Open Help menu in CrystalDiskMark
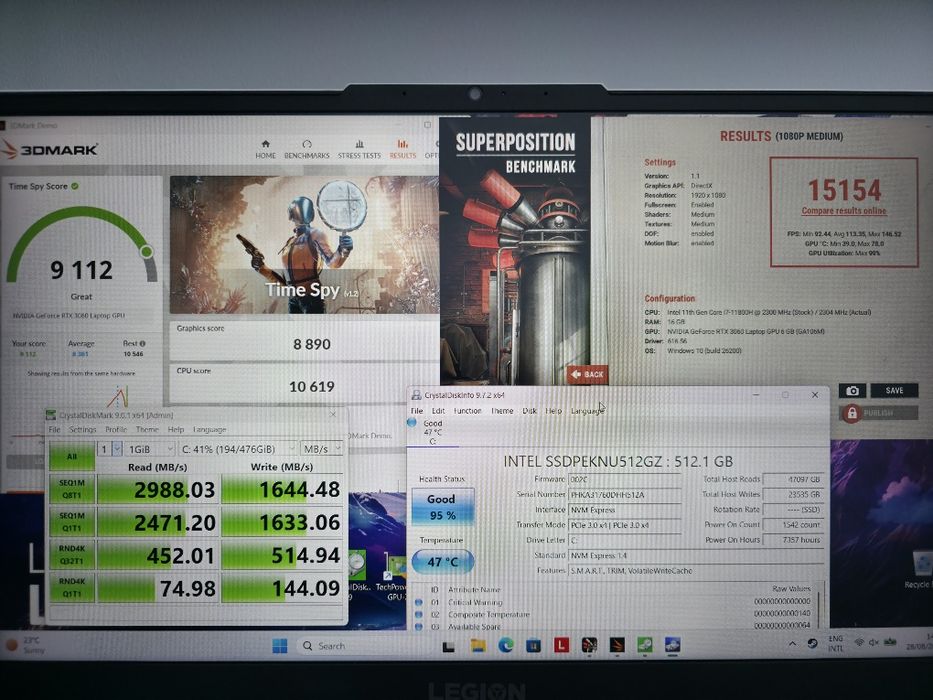The width and height of the screenshot is (933, 700). 176,429
